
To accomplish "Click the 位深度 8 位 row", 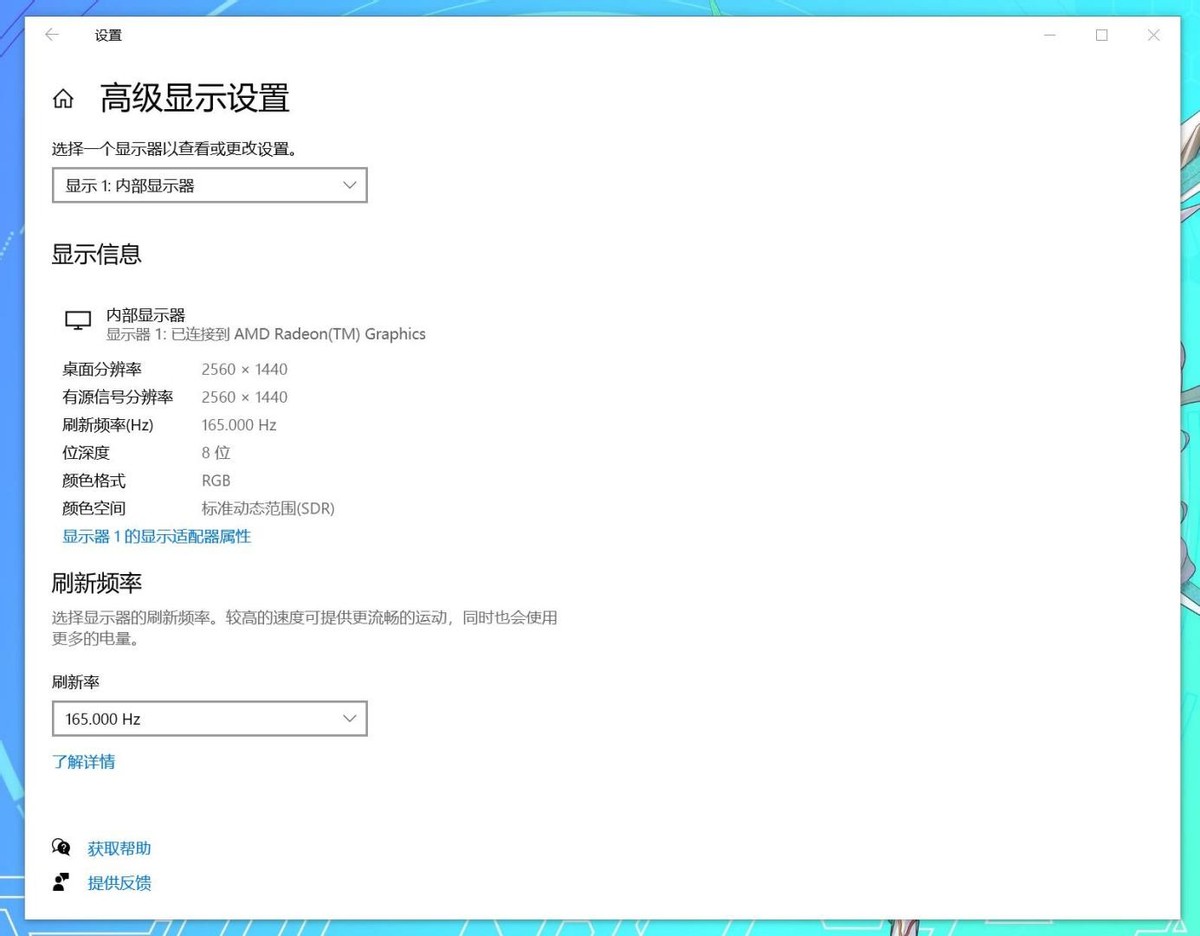I will [x=150, y=452].
